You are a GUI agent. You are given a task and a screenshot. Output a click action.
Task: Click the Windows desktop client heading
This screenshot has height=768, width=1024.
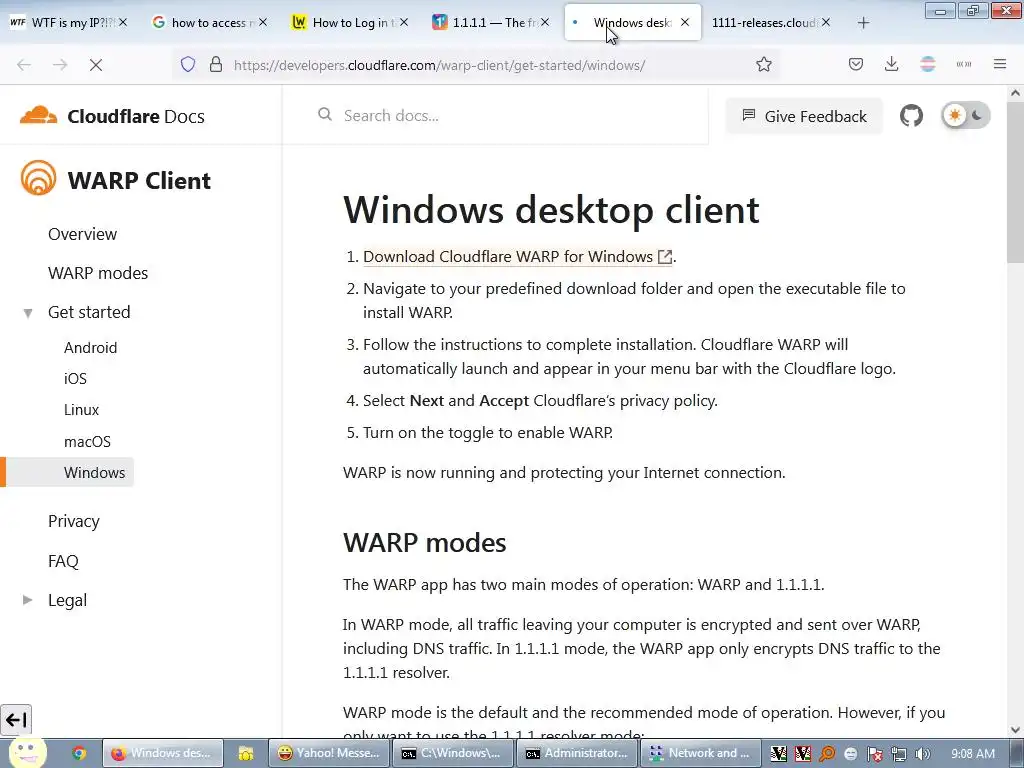[x=551, y=210]
